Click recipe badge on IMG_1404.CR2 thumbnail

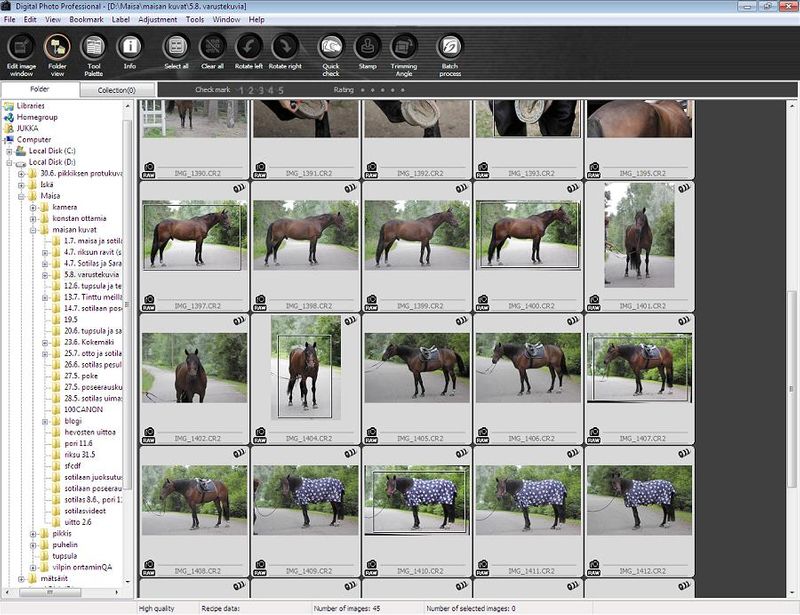point(350,321)
